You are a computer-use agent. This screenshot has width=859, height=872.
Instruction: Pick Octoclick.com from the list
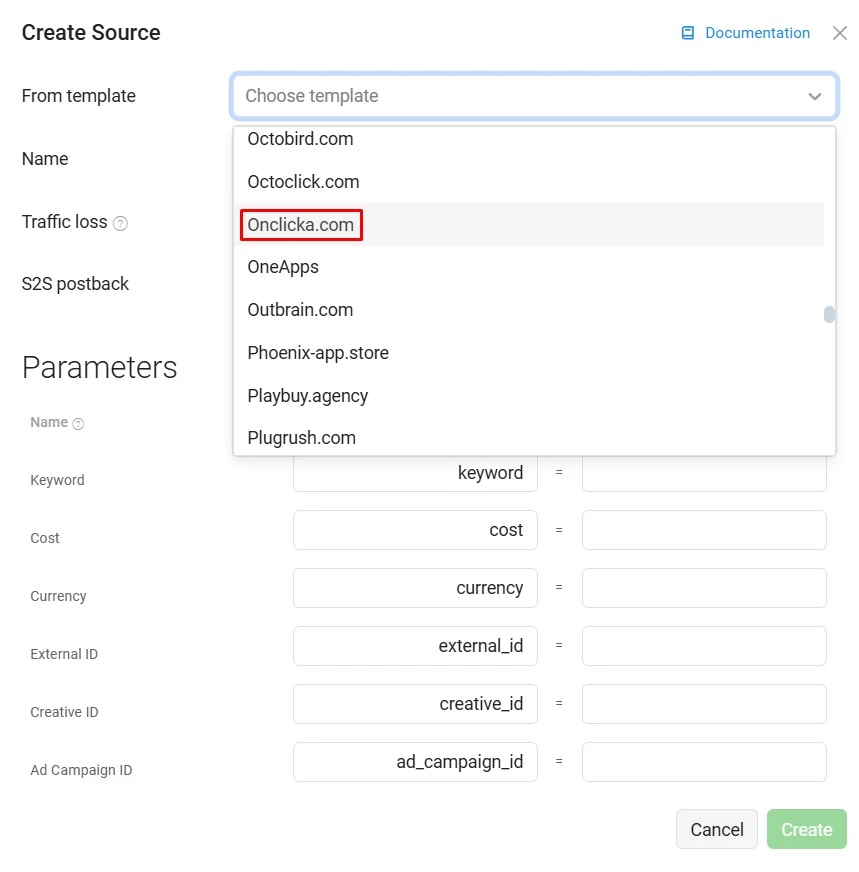coord(303,182)
